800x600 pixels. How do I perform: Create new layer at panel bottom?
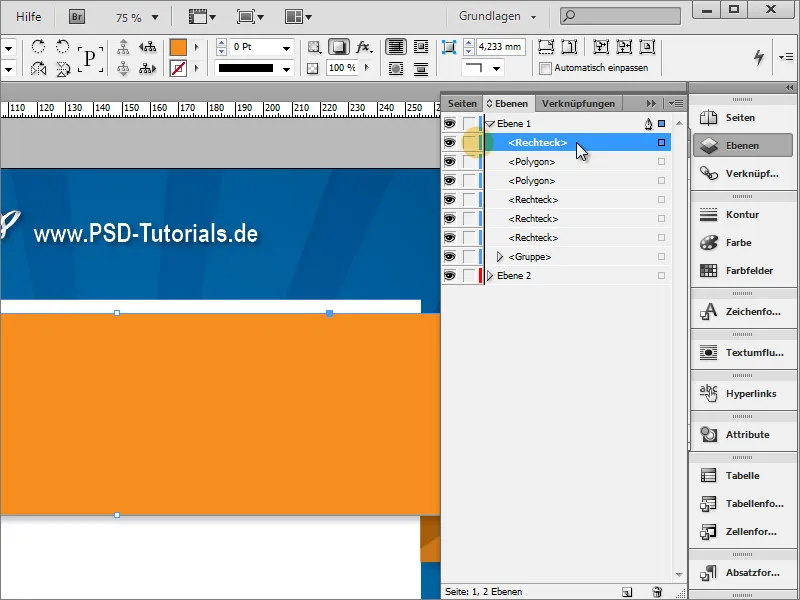[x=627, y=592]
